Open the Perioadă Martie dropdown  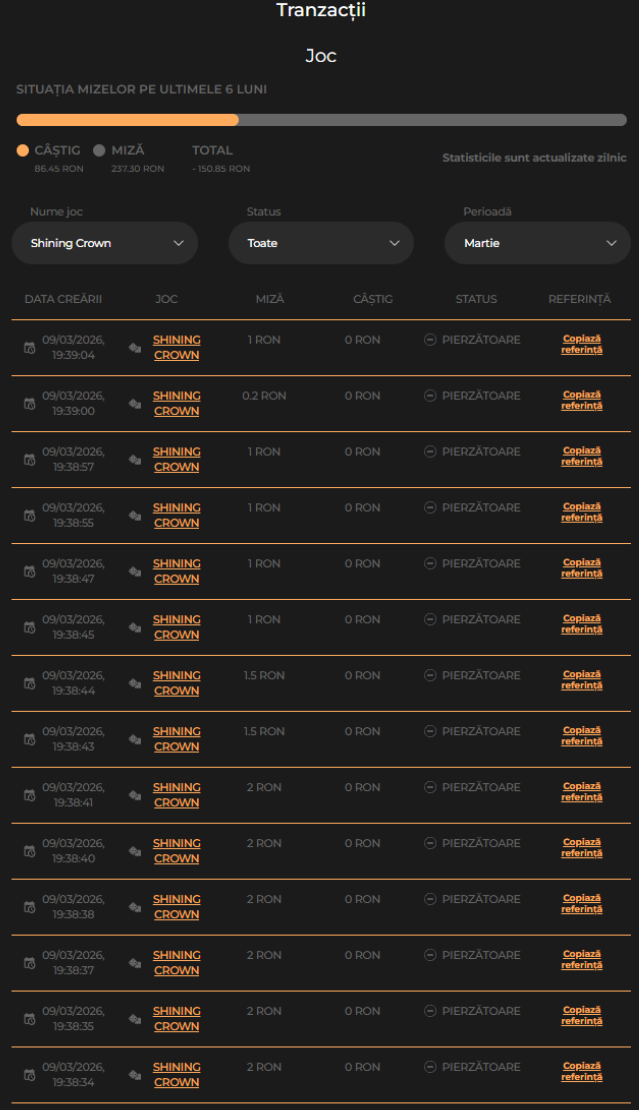(x=538, y=243)
